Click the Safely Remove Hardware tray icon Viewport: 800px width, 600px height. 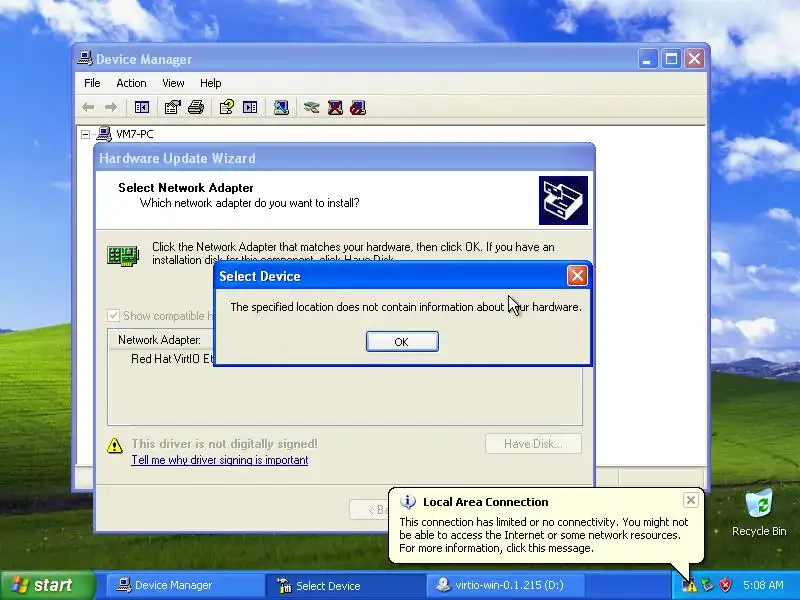(x=707, y=585)
